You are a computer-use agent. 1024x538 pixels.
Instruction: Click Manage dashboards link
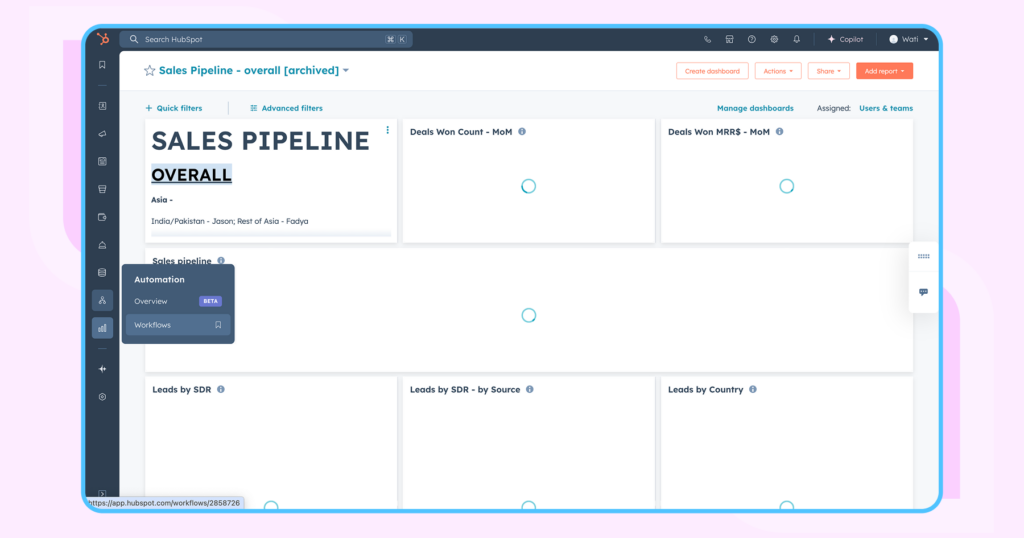pos(755,108)
